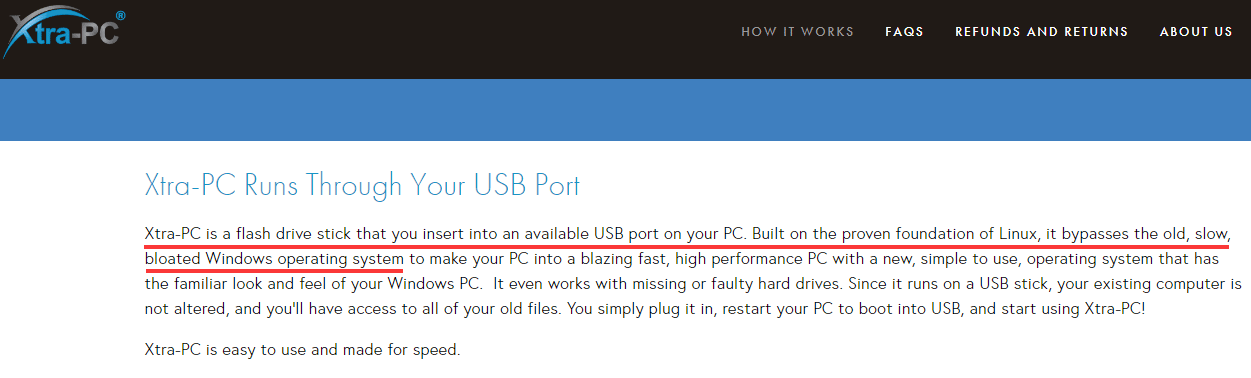Click the dark header area between logo and menu
This screenshot has width=1251, height=378.
pos(430,39)
